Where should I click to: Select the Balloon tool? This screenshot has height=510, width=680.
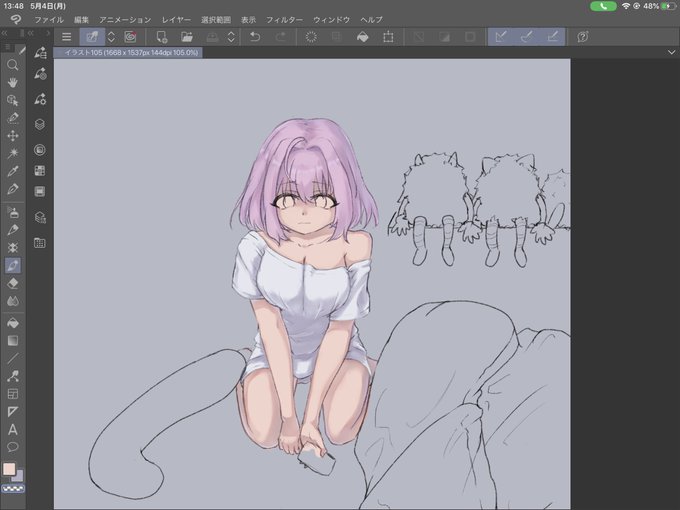click(13, 447)
